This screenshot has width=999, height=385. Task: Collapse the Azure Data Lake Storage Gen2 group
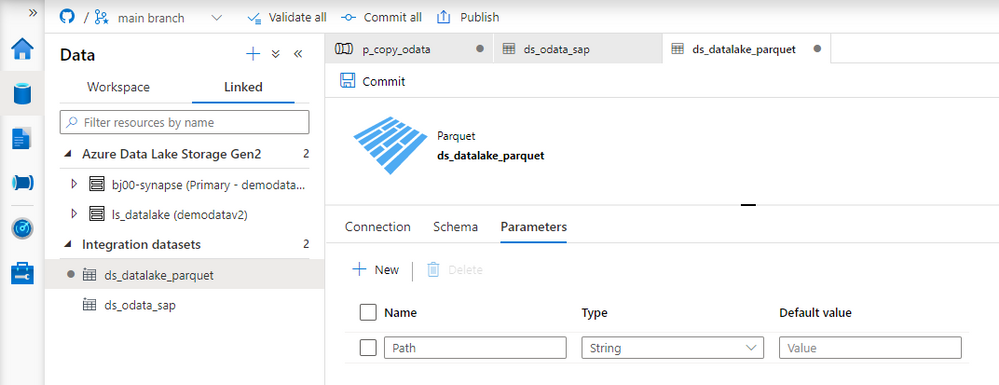[68, 154]
